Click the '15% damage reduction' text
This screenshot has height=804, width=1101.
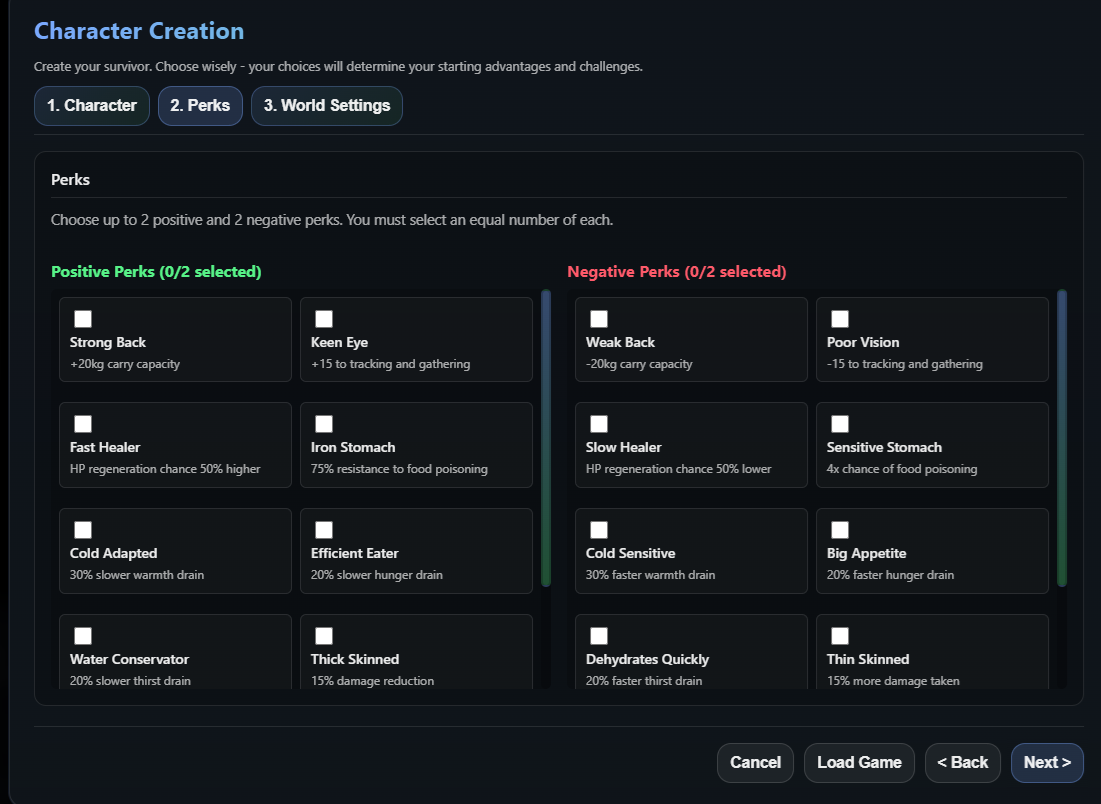coord(372,681)
